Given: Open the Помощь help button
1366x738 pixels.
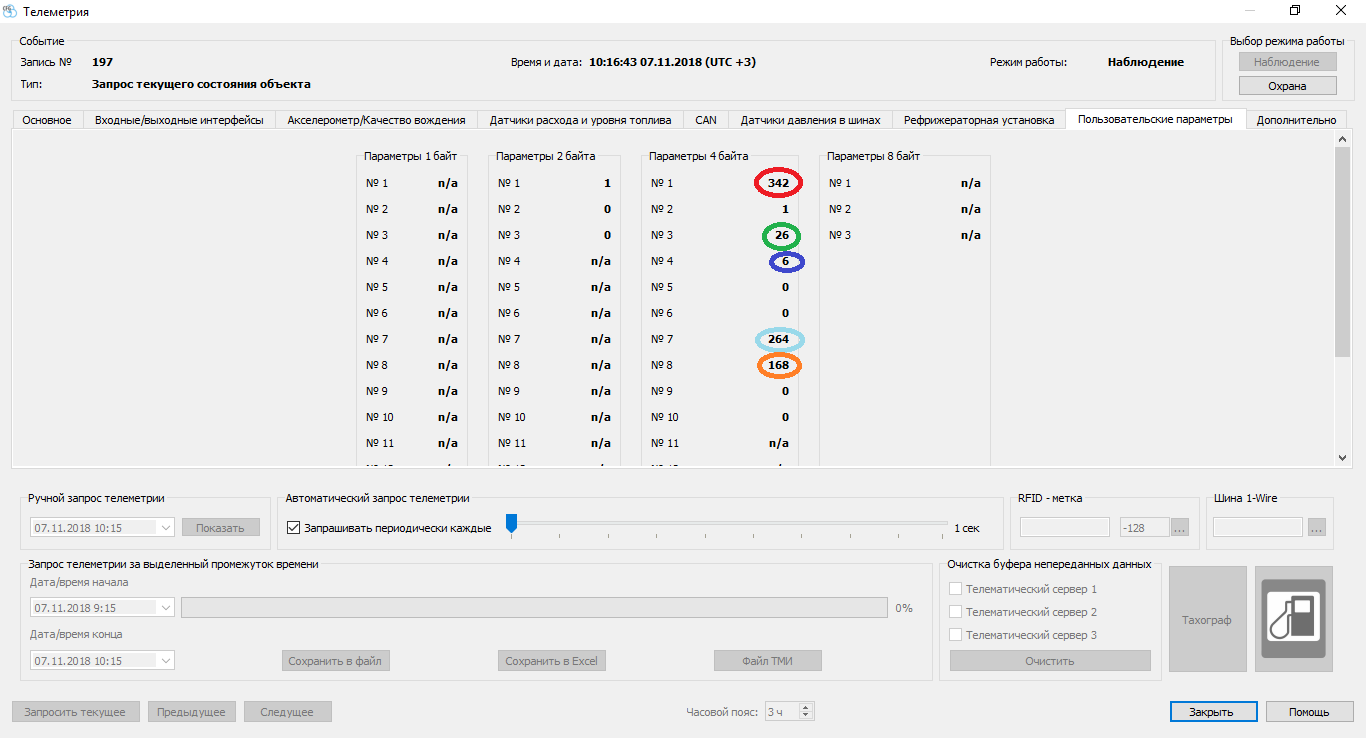Looking at the screenshot, I should [x=1308, y=712].
